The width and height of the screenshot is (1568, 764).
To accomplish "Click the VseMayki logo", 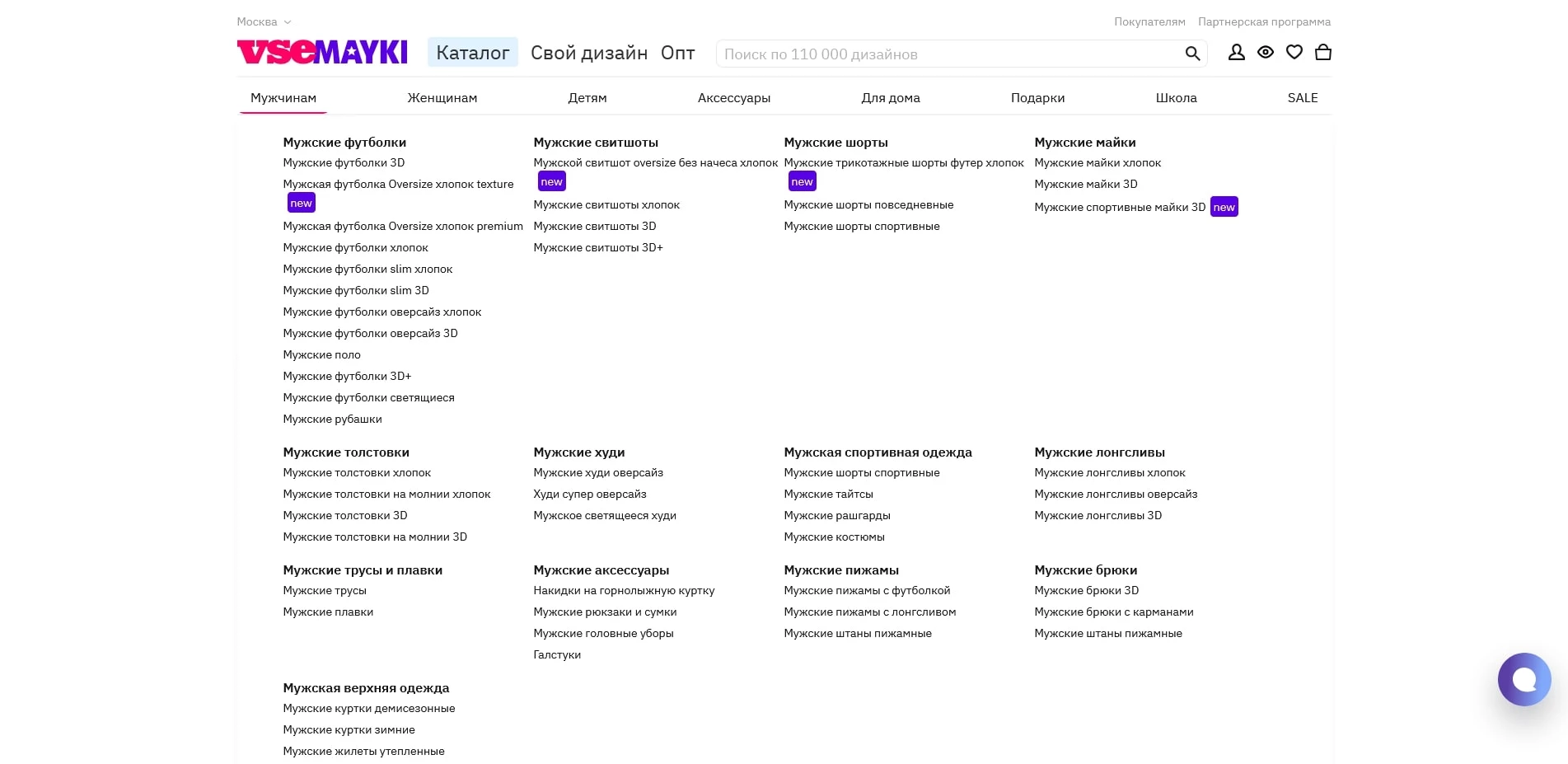I will point(322,52).
